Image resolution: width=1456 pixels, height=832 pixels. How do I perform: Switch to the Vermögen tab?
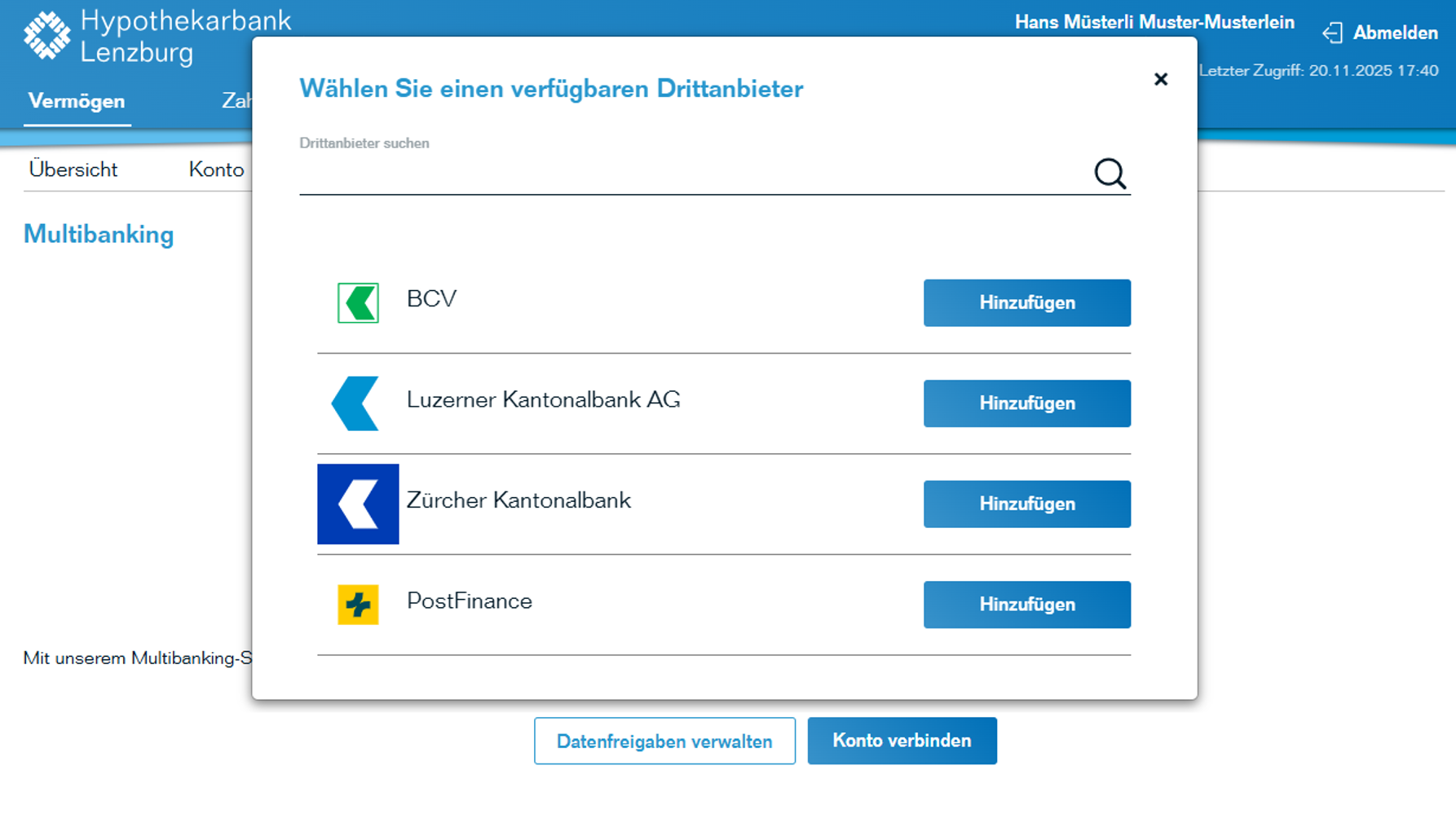pyautogui.click(x=77, y=101)
